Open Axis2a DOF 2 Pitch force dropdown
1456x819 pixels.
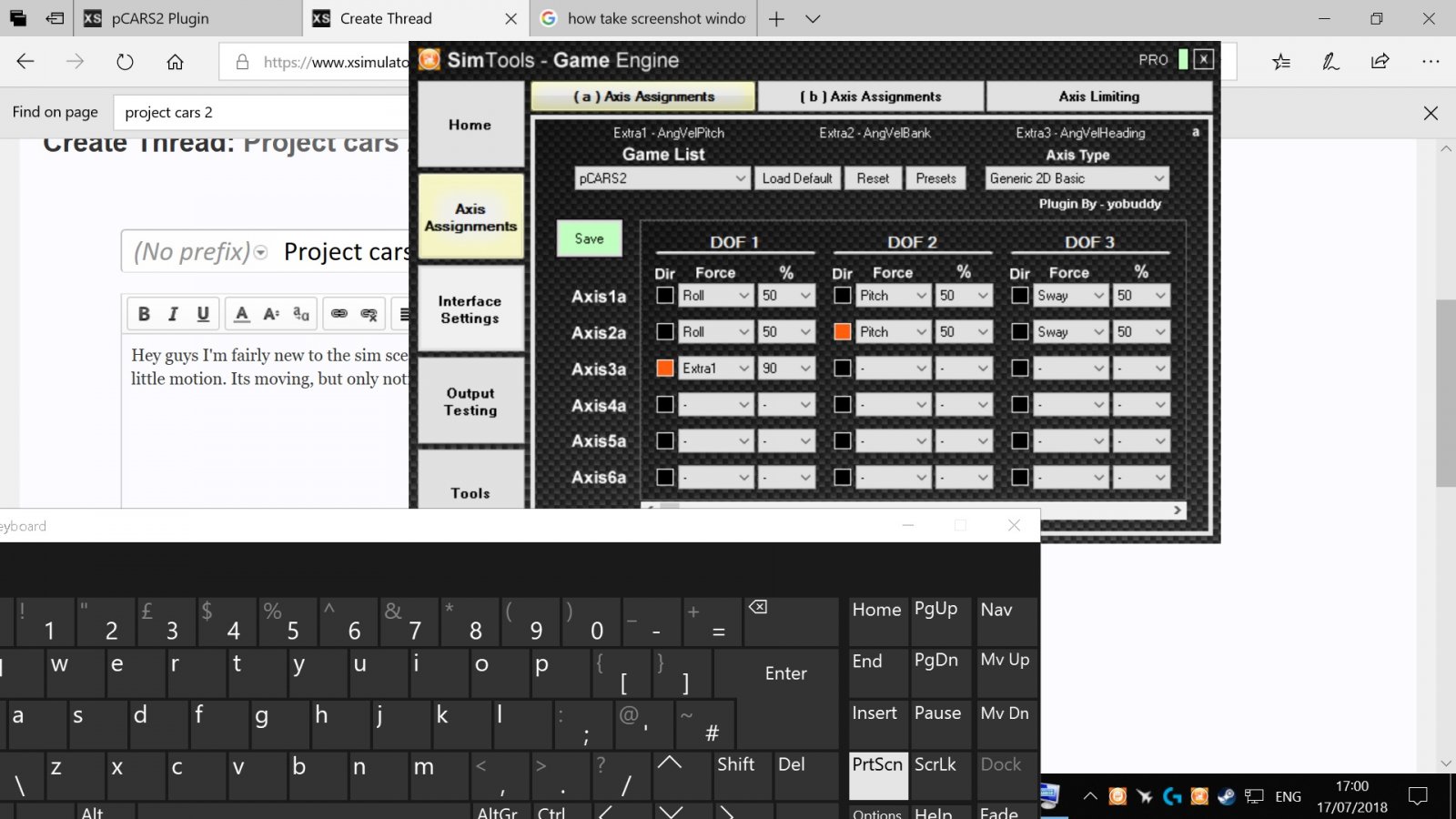[894, 331]
